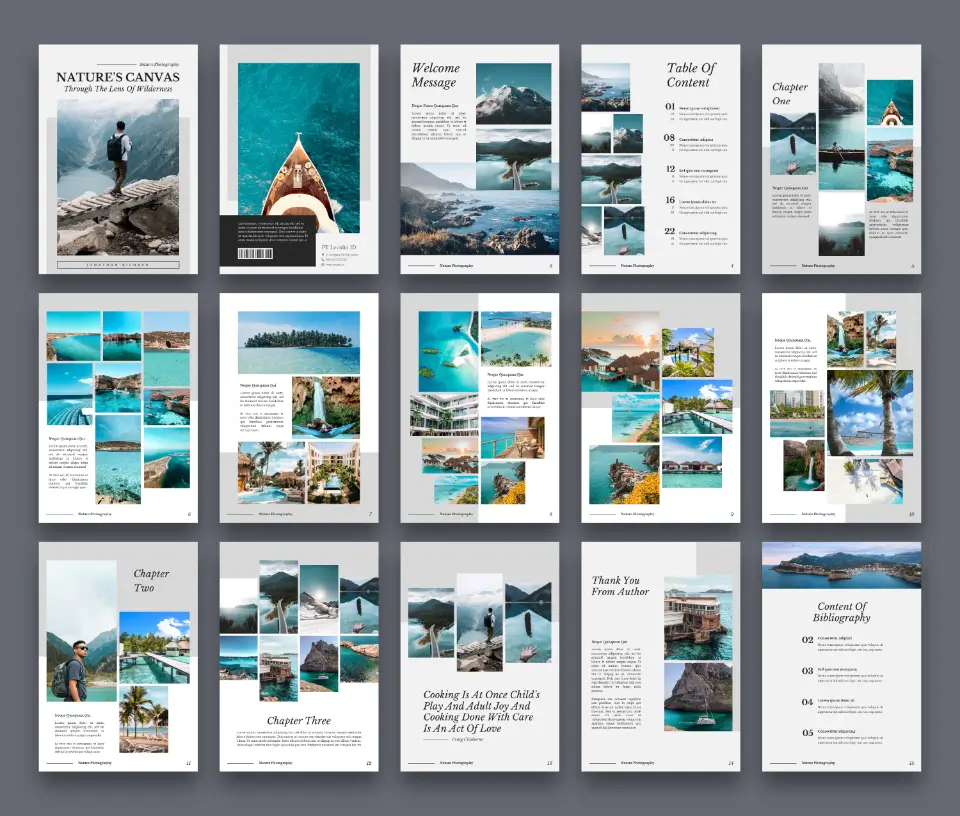
Task: Select bibliography entry 02
Action: pos(842,642)
